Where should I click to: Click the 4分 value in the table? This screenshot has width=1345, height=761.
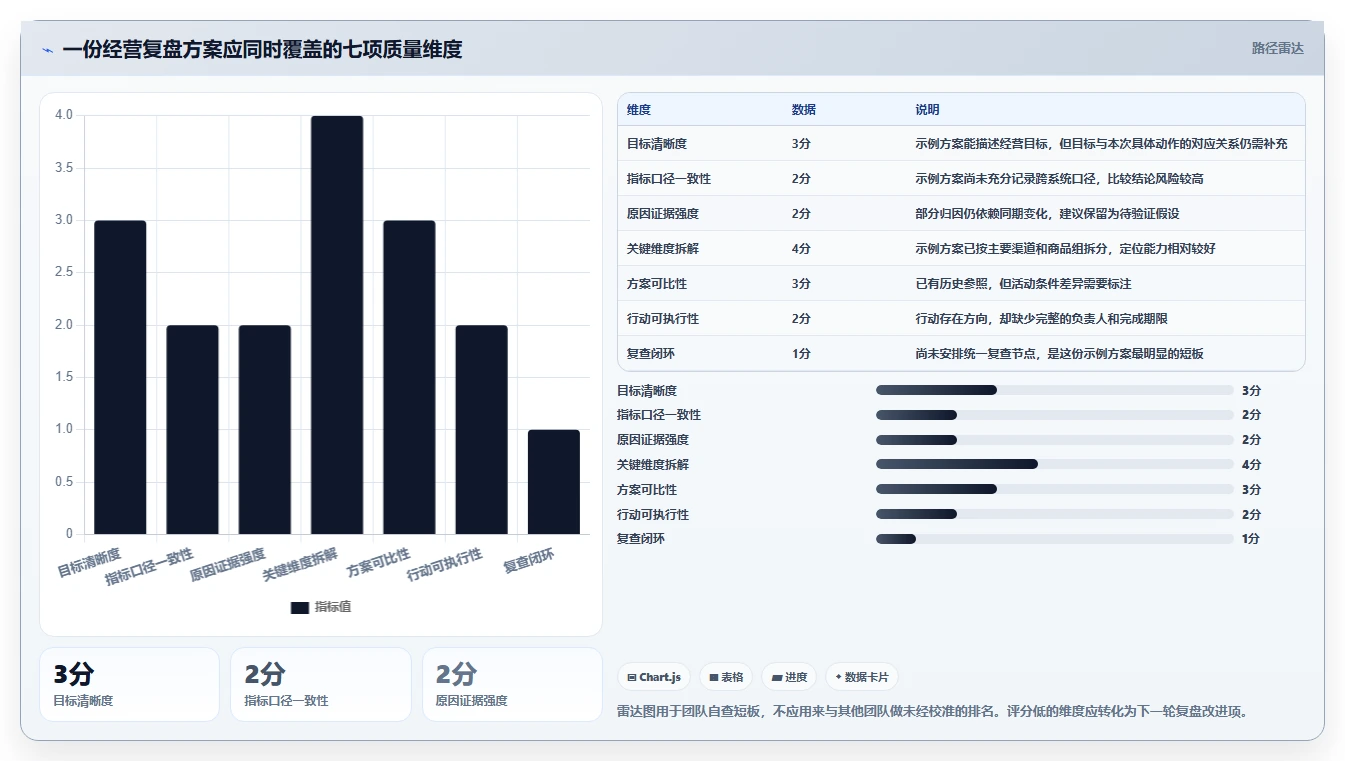coord(801,249)
